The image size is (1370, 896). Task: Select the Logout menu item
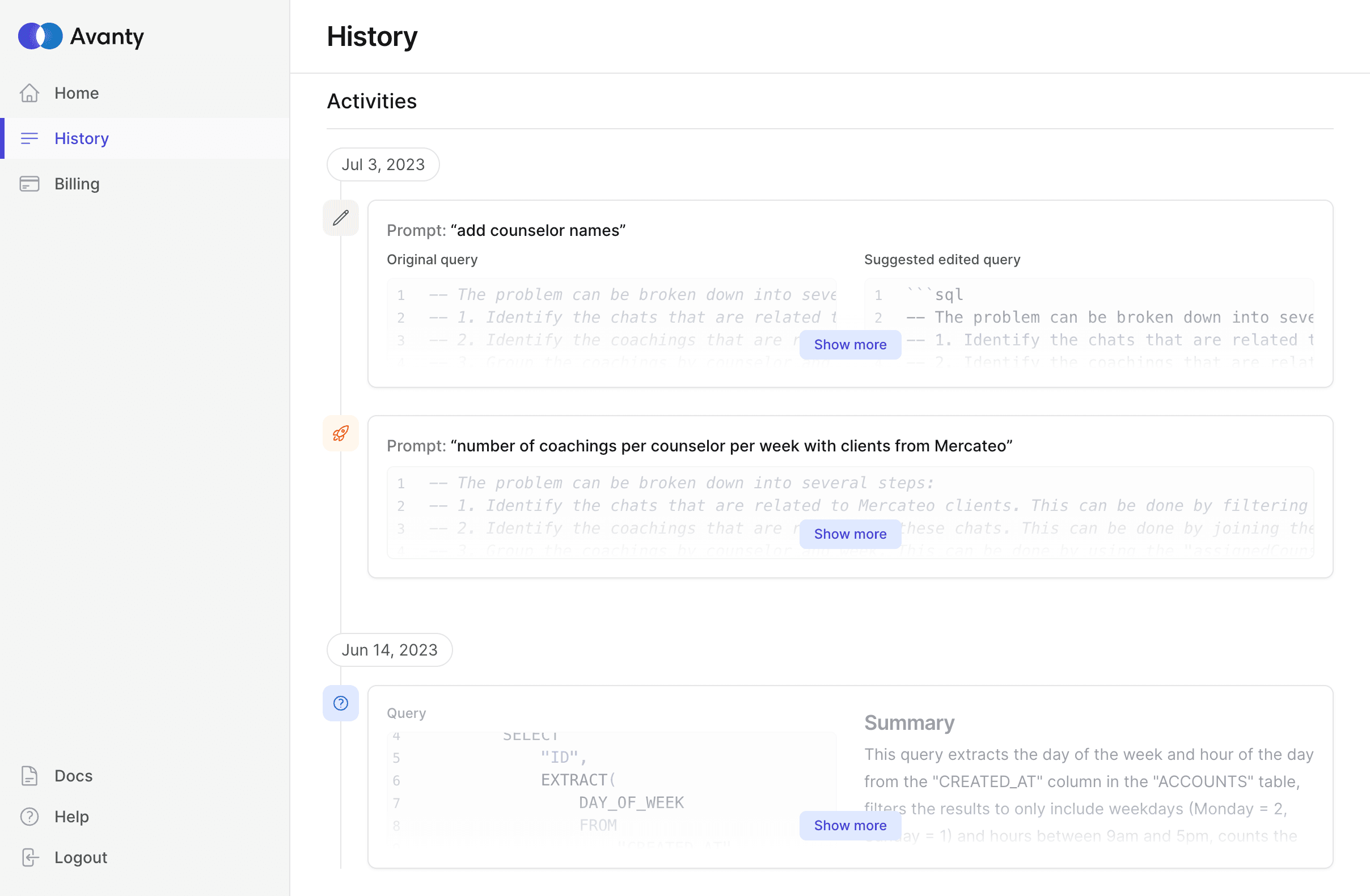click(x=145, y=857)
